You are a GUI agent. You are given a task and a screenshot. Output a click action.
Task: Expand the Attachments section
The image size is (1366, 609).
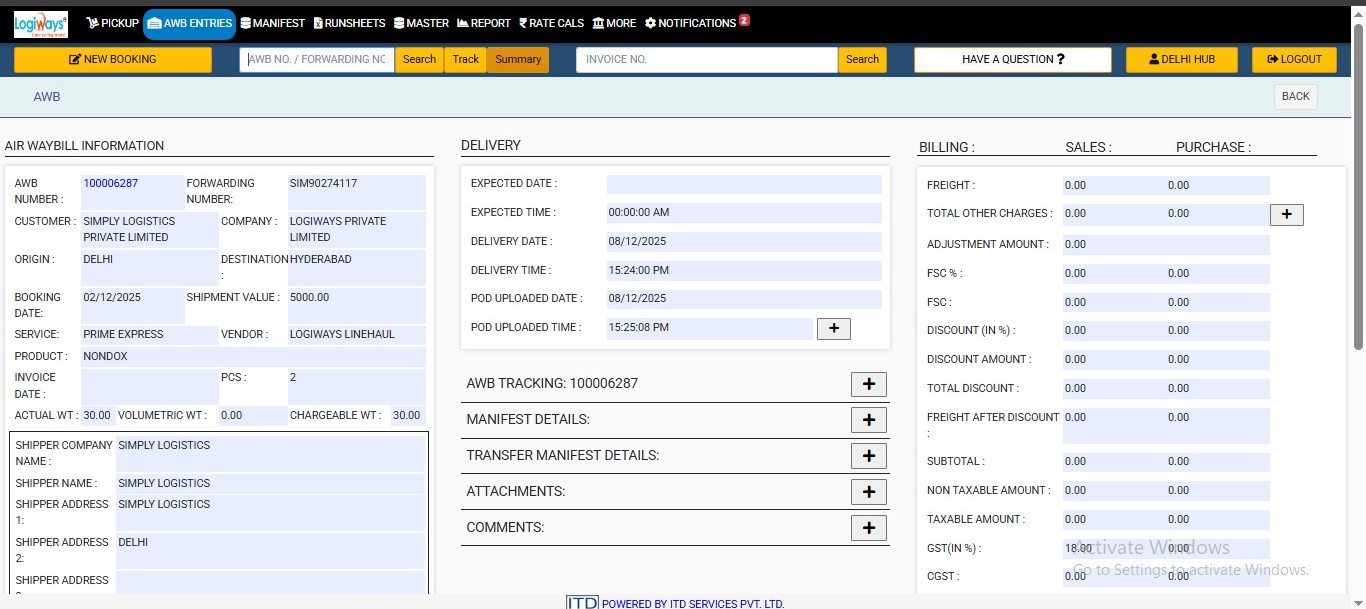pyautogui.click(x=868, y=492)
